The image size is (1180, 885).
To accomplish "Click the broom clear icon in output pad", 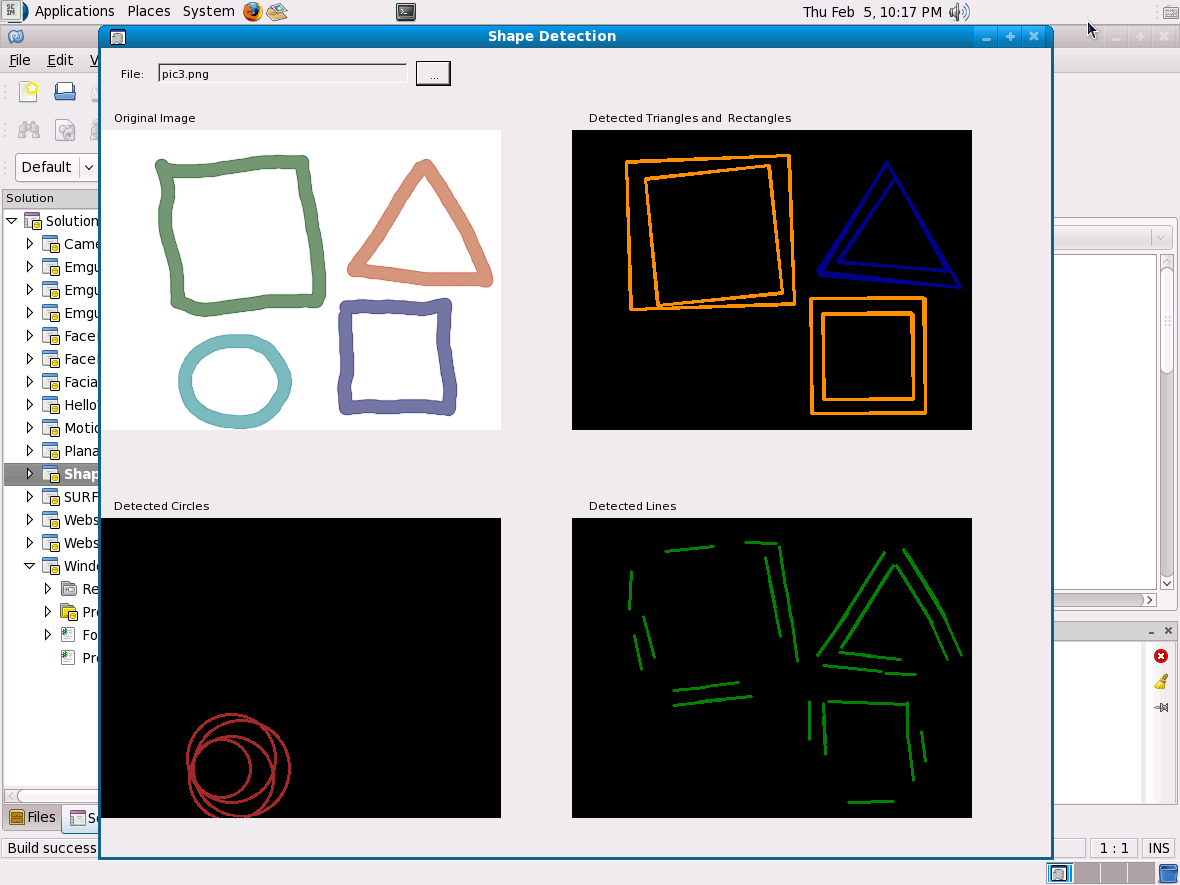I will click(x=1160, y=682).
